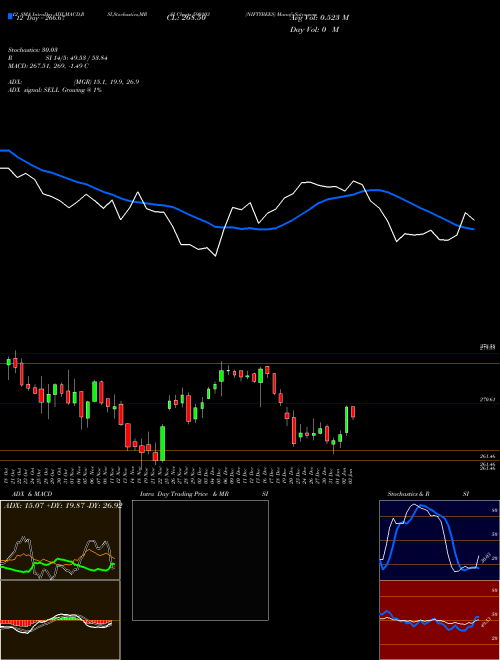500x660 pixels.
Task: Click the 'CL: 268.30' closing price label
Action: (x=186, y=18)
